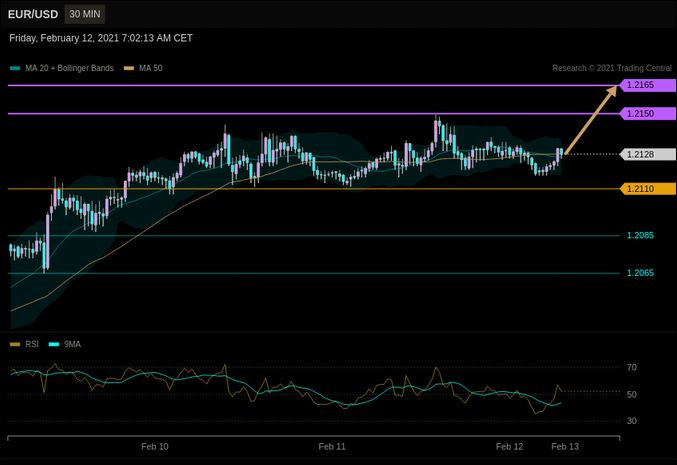This screenshot has height=465, width=677.
Task: Select the EUR/USD symbol title
Action: click(x=33, y=14)
